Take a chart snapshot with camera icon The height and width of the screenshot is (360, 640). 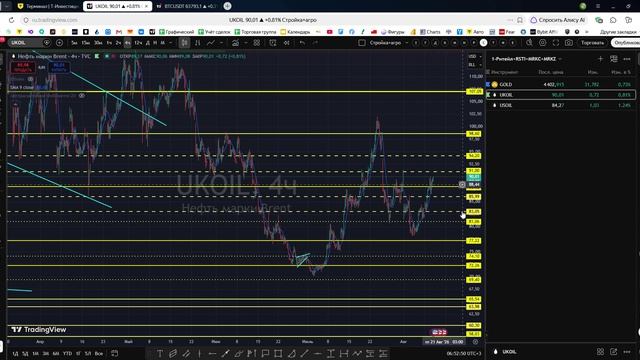[x=569, y=42]
